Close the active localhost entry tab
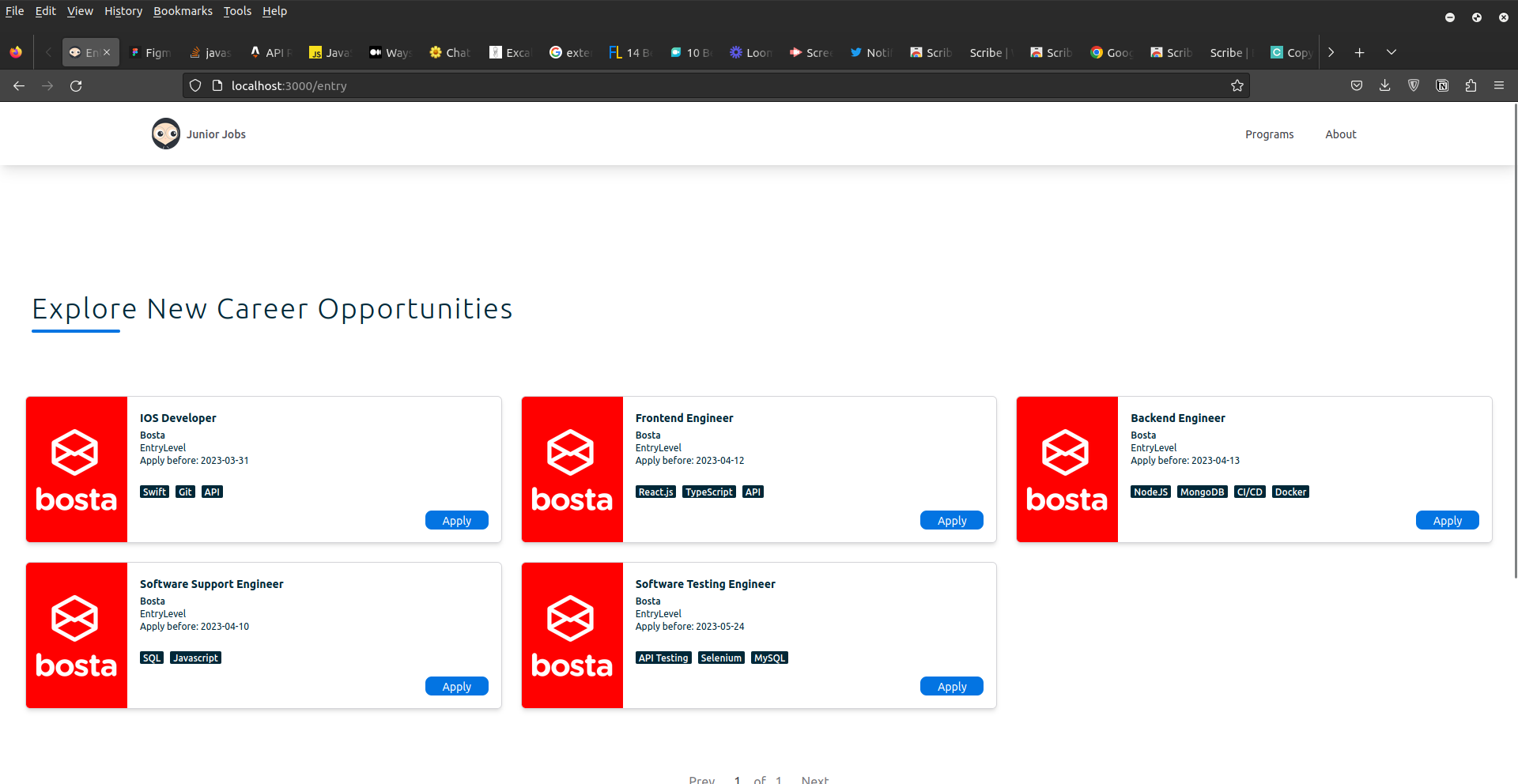The height and width of the screenshot is (784, 1518). coord(107,52)
